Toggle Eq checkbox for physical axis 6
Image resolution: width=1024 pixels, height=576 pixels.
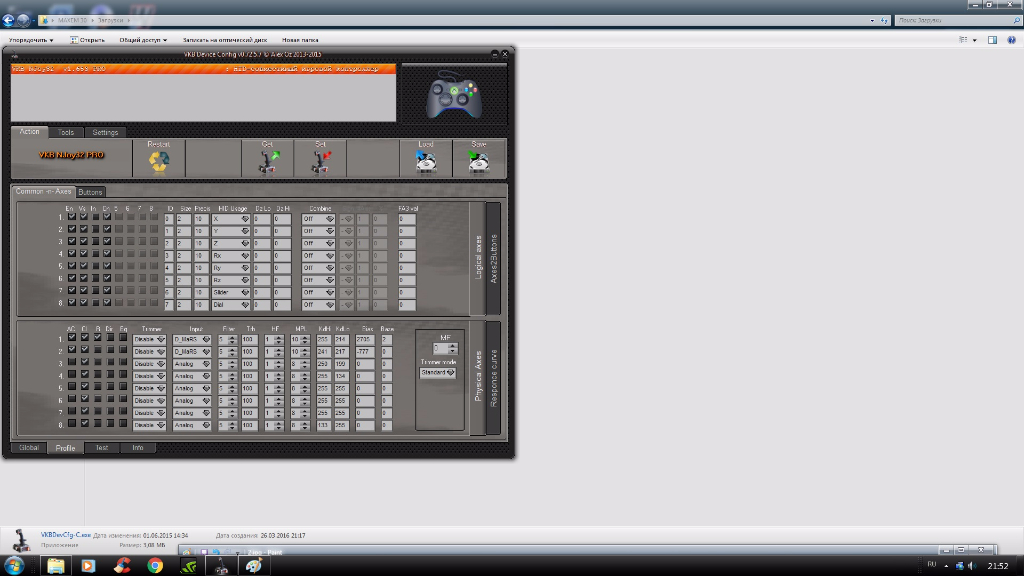click(x=123, y=399)
